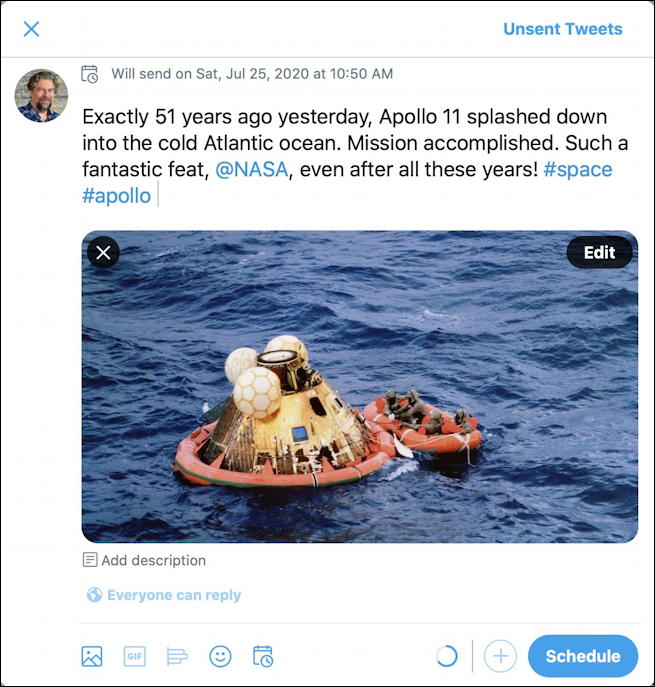Screen dimensions: 655x687
Task: Open the emoji picker
Action: click(220, 657)
